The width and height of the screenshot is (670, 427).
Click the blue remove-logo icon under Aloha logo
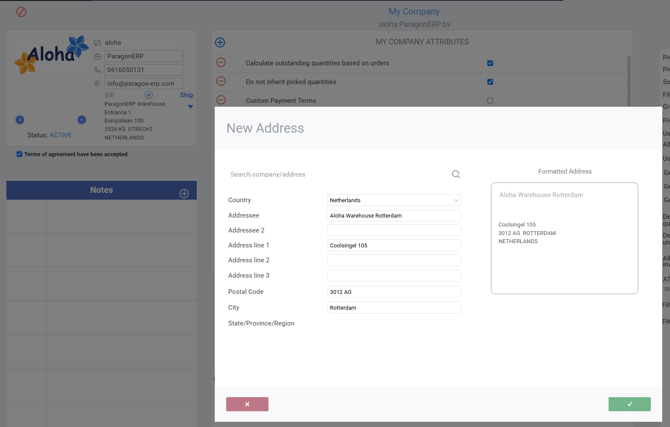[x=20, y=120]
